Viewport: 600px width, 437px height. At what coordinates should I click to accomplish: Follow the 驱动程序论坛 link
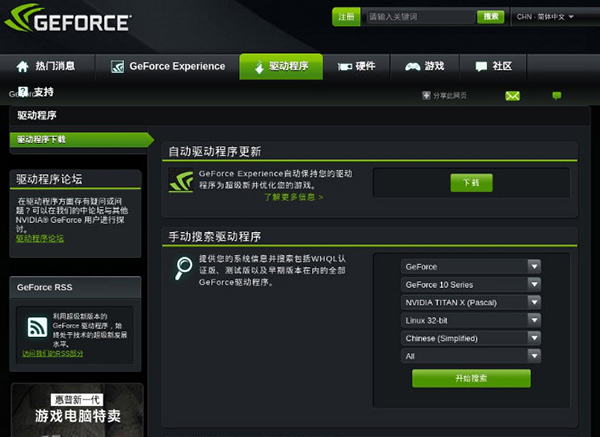[x=40, y=239]
